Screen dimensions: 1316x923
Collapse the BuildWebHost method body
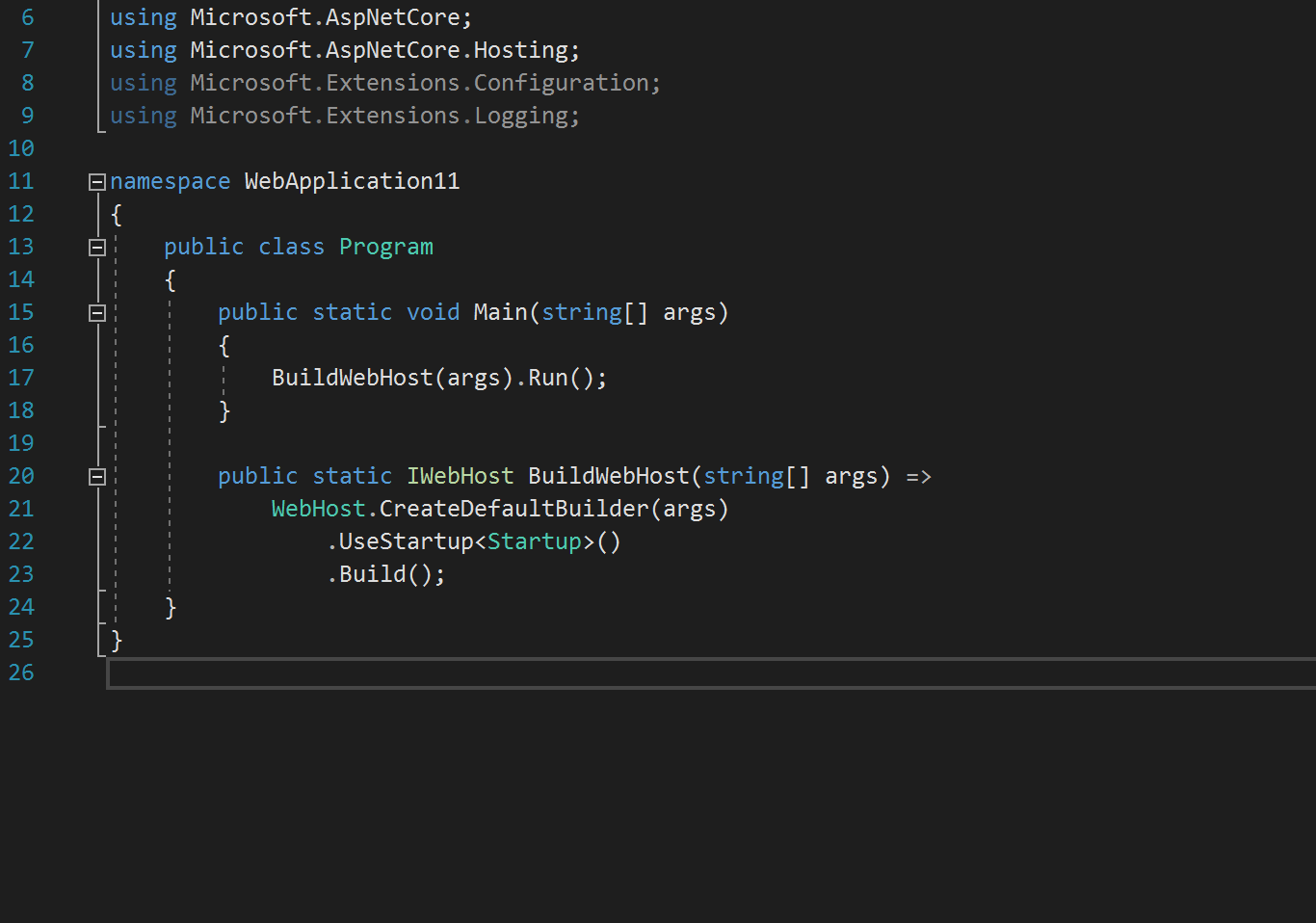[x=95, y=475]
